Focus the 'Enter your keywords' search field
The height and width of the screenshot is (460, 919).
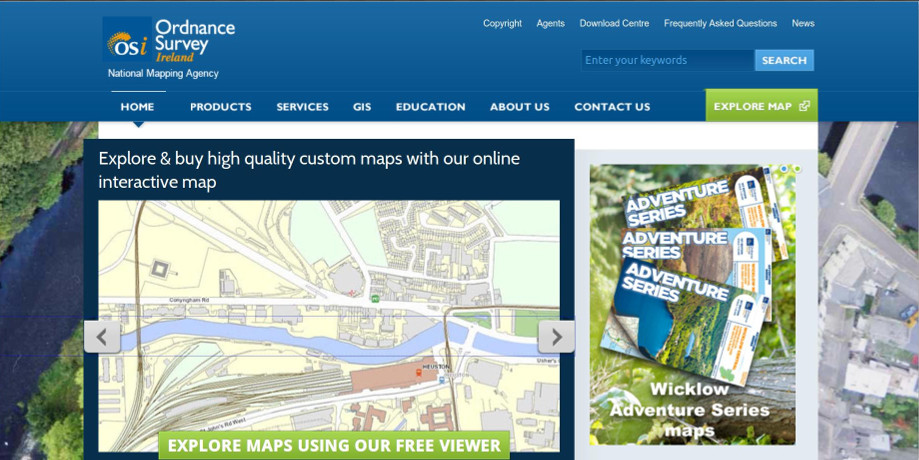[667, 60]
